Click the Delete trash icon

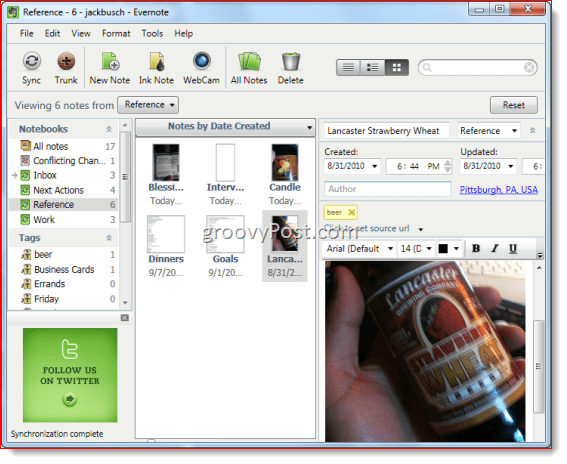point(291,68)
